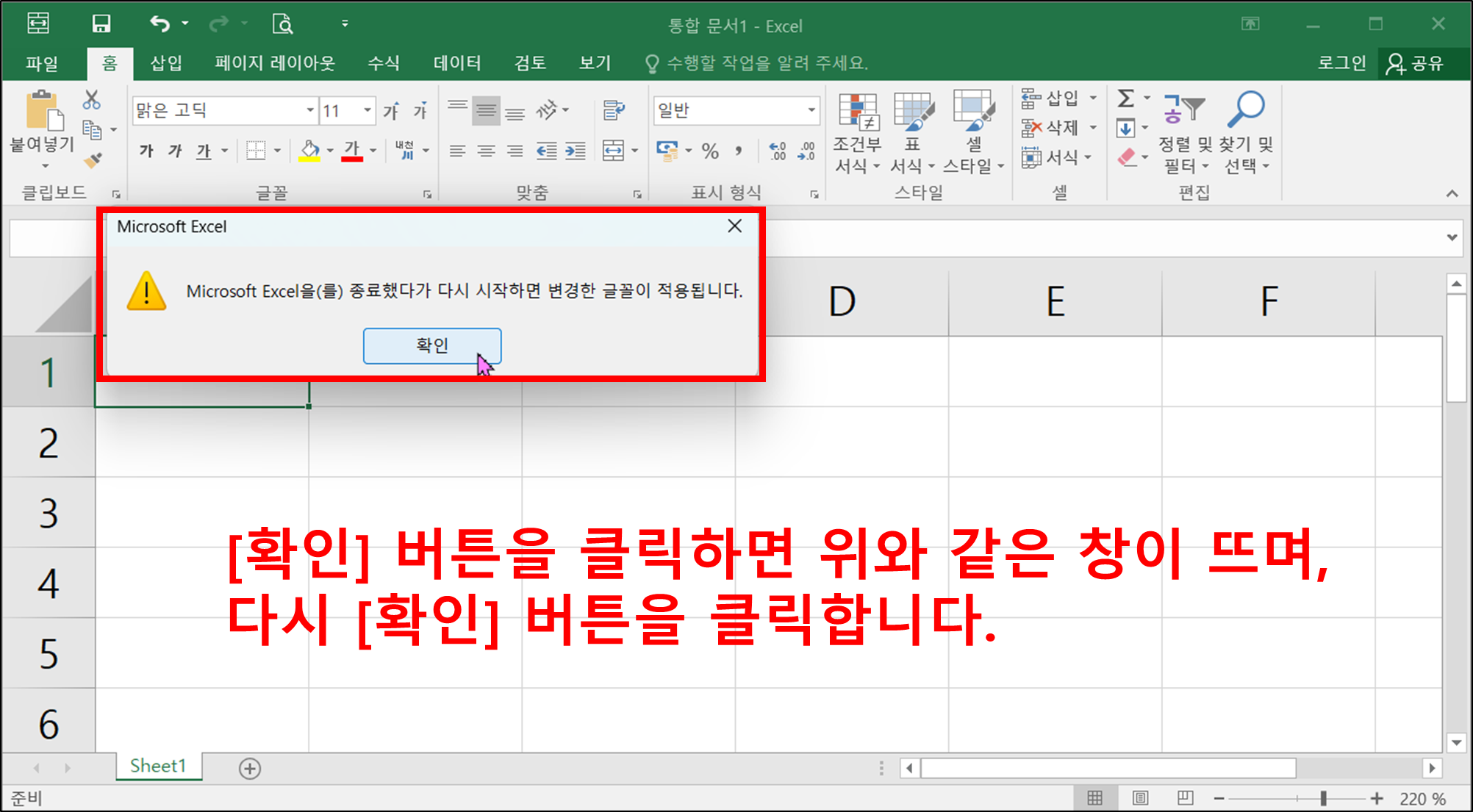The image size is (1473, 812).
Task: Toggle underline 가 formatting
Action: pyautogui.click(x=204, y=151)
